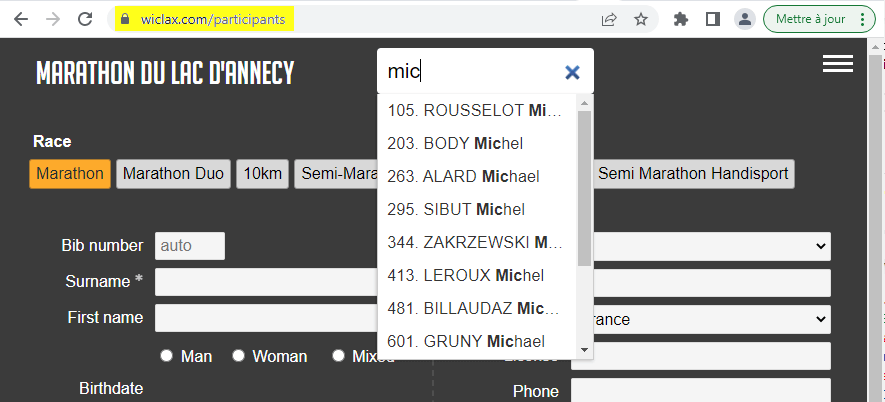Reload the page

tap(86, 19)
